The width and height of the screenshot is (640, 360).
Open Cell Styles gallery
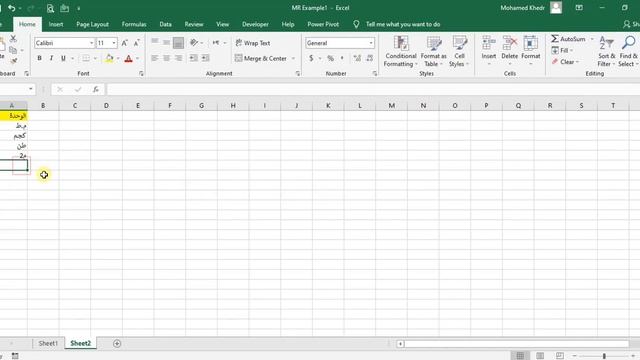(x=459, y=51)
